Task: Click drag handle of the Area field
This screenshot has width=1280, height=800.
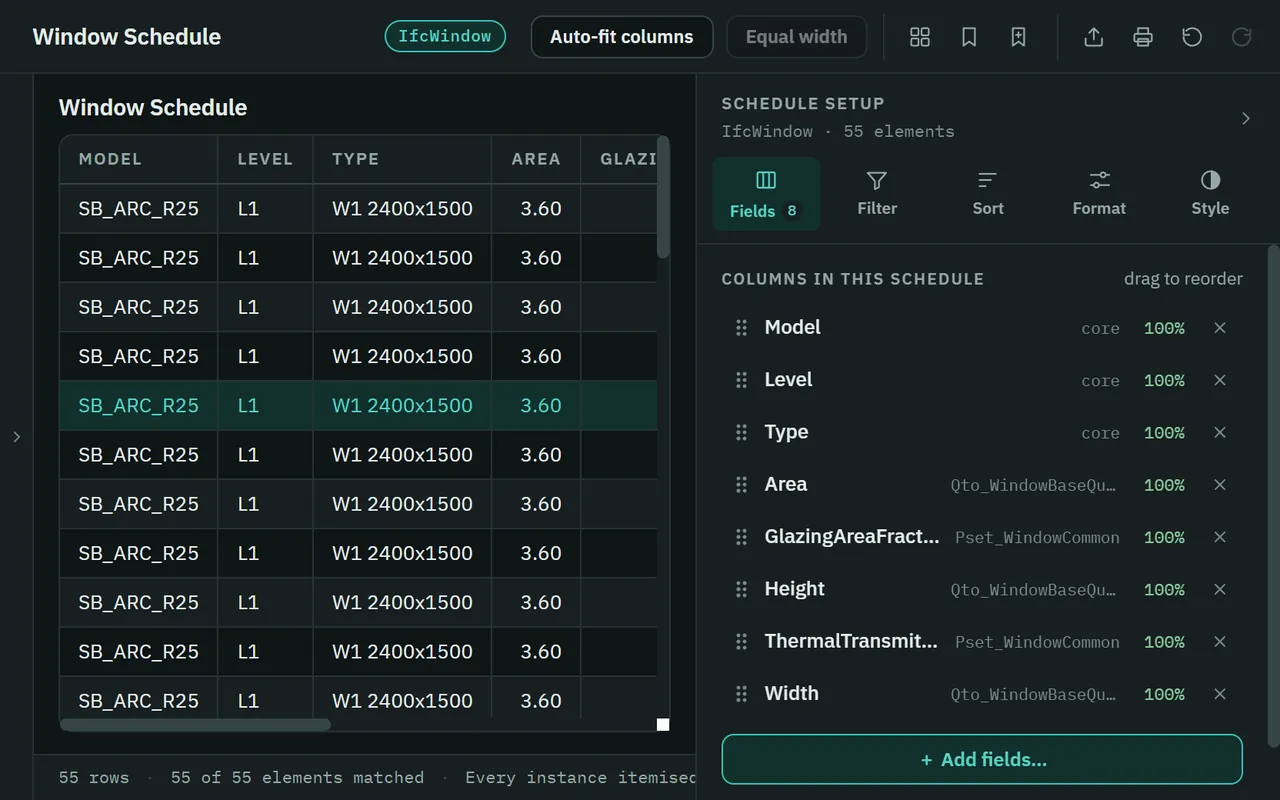Action: tap(742, 485)
